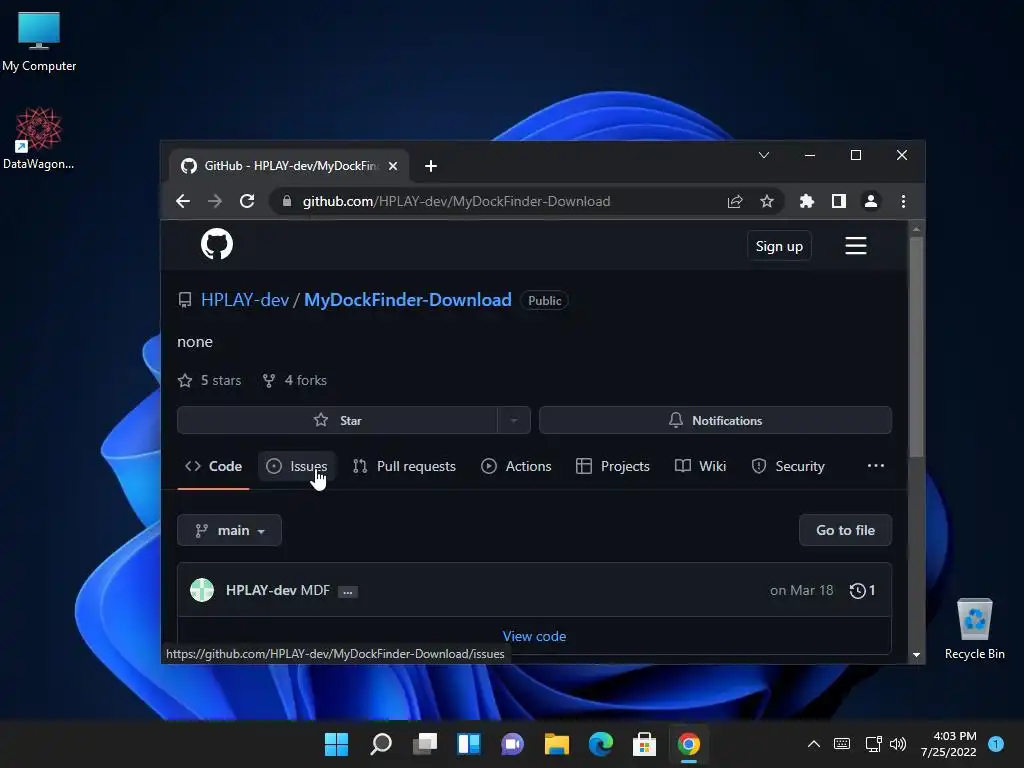1024x768 pixels.
Task: Open the Wiki tab
Action: pos(700,466)
